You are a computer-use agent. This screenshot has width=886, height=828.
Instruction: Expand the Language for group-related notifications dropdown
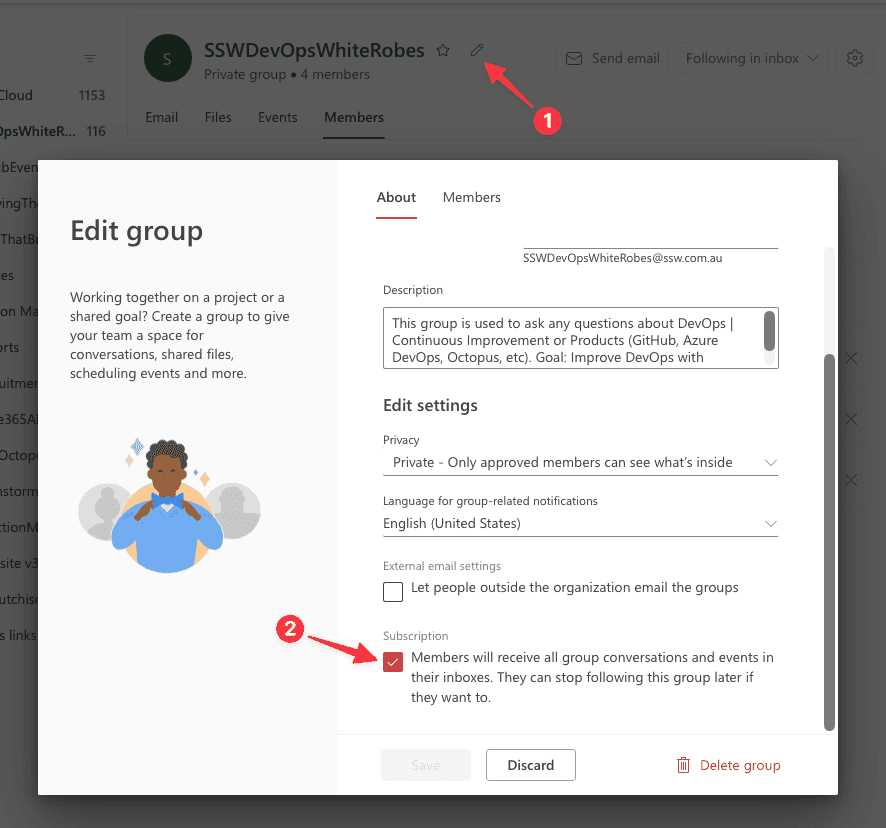point(580,523)
